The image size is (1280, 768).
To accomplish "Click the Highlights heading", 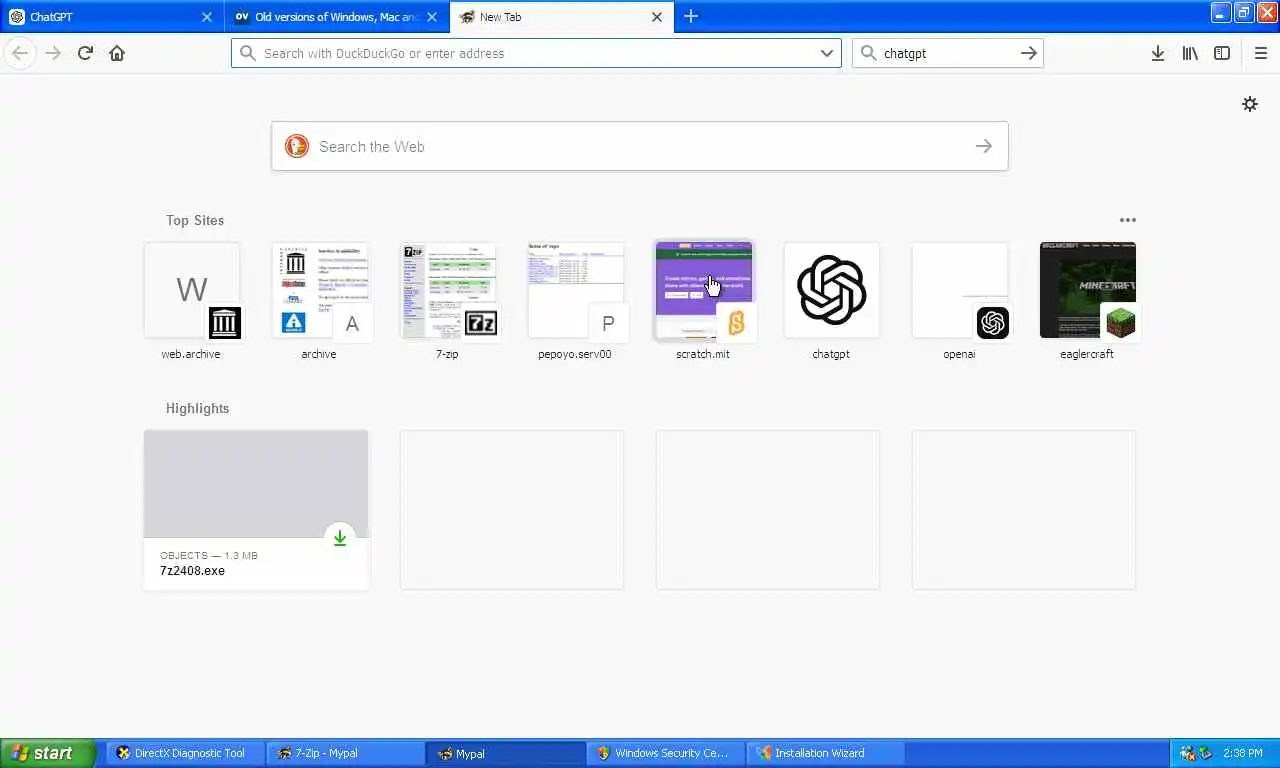I will pos(197,408).
